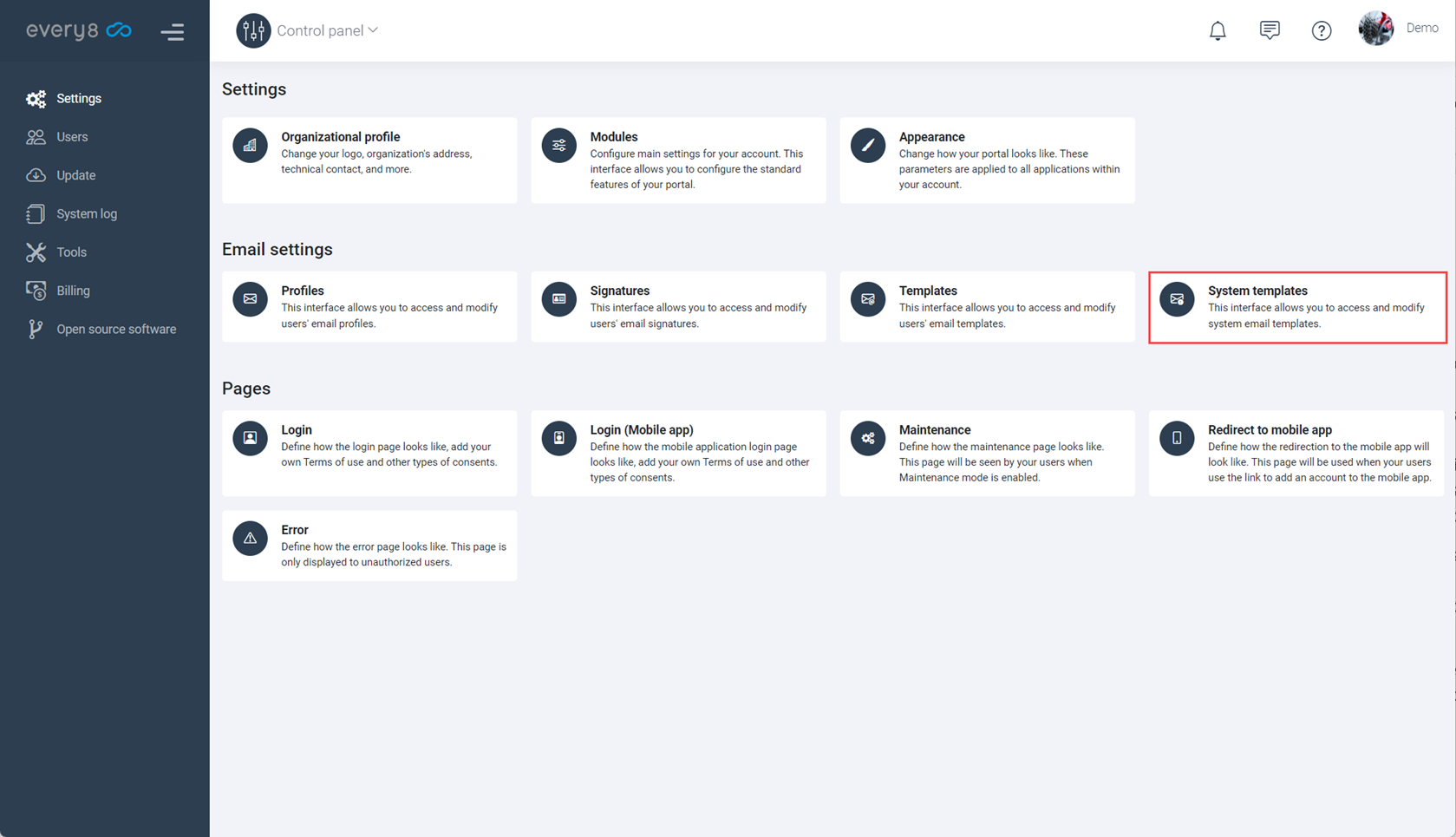Open the System templates card
Screen dimensions: 1456x837
pos(1296,307)
